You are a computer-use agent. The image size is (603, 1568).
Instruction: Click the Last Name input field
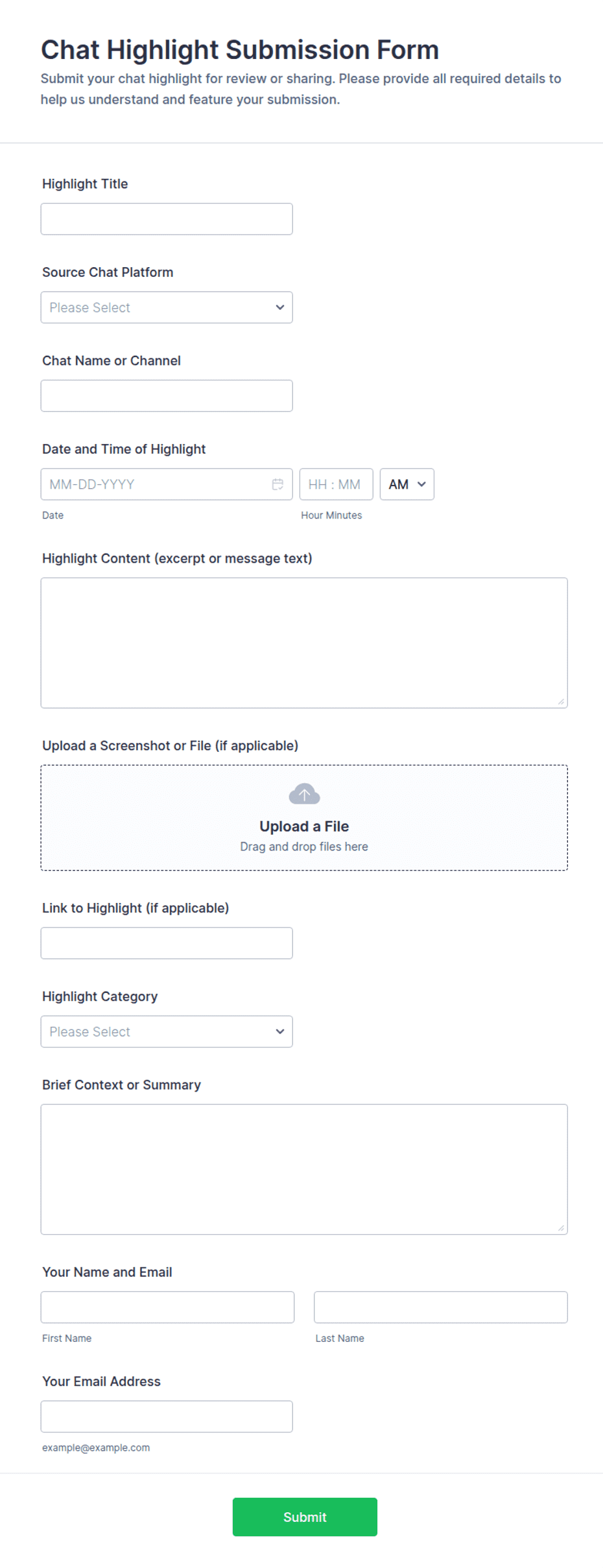[441, 1307]
